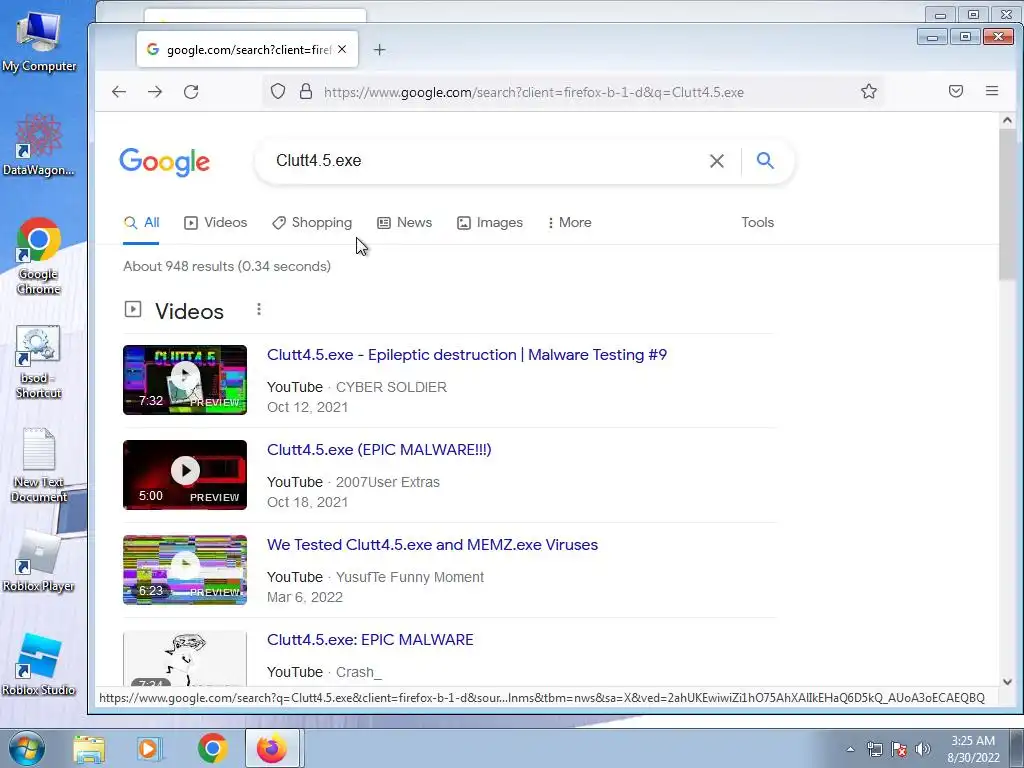Screen dimensions: 1024x768
Task: Open Videos section three-dot options
Action: coord(259,309)
